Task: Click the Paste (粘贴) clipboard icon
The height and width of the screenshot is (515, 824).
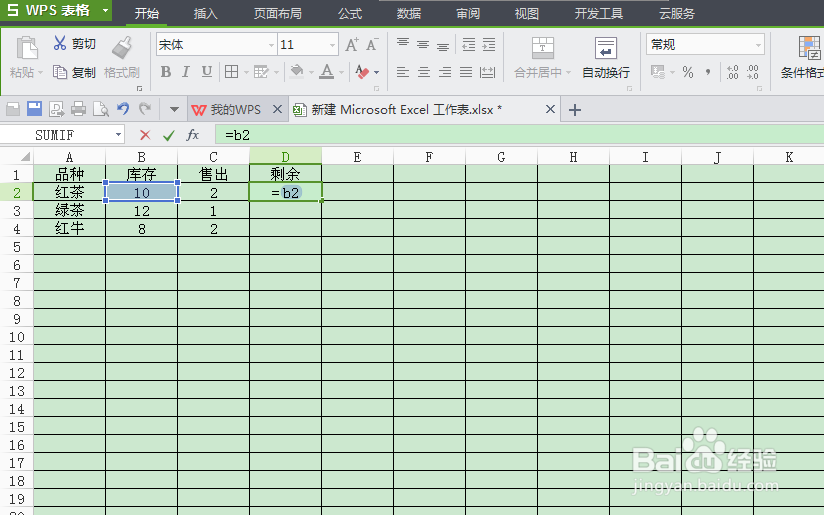Action: 26,48
